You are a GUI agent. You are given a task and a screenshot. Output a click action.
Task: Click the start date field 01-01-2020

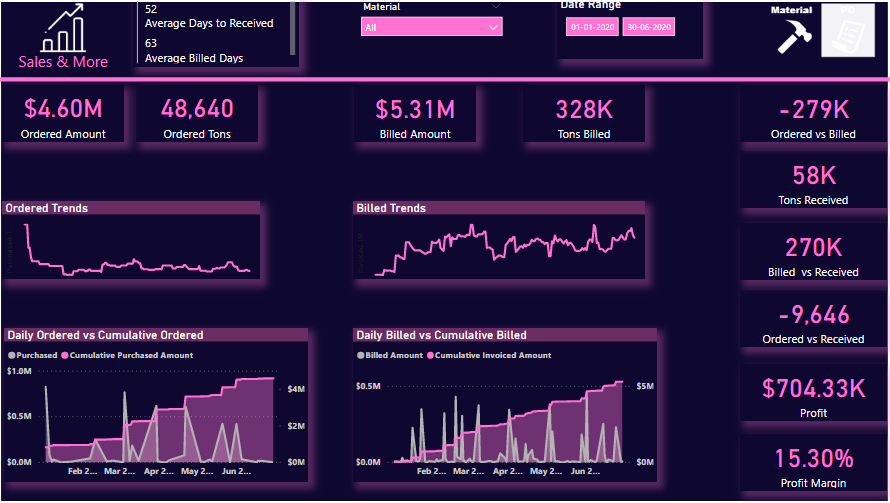point(591,28)
